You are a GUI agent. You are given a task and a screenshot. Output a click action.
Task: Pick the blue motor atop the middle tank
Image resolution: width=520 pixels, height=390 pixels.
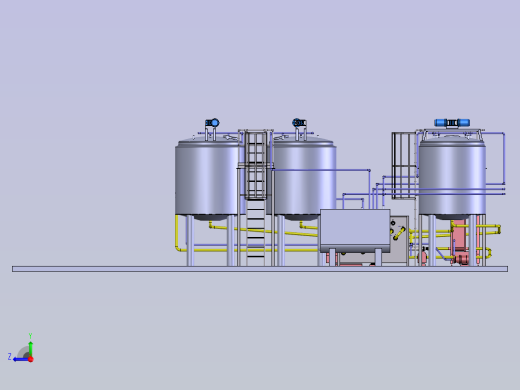point(299,123)
